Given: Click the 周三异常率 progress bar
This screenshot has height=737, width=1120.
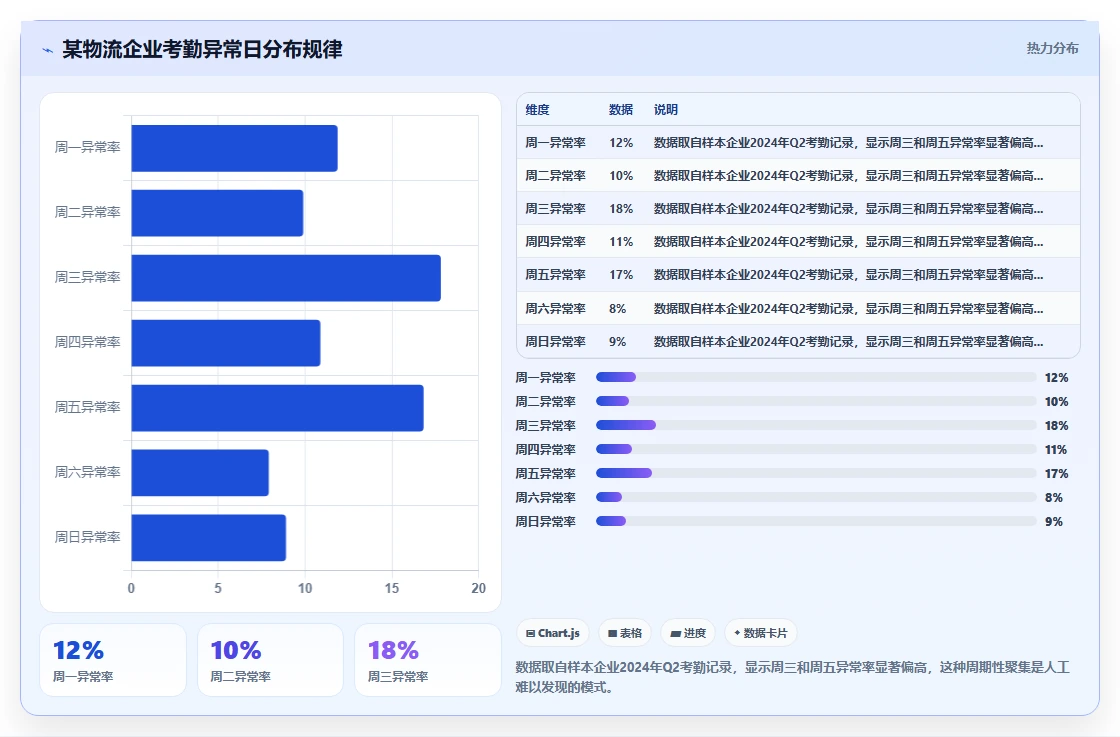Looking at the screenshot, I should click(x=816, y=425).
